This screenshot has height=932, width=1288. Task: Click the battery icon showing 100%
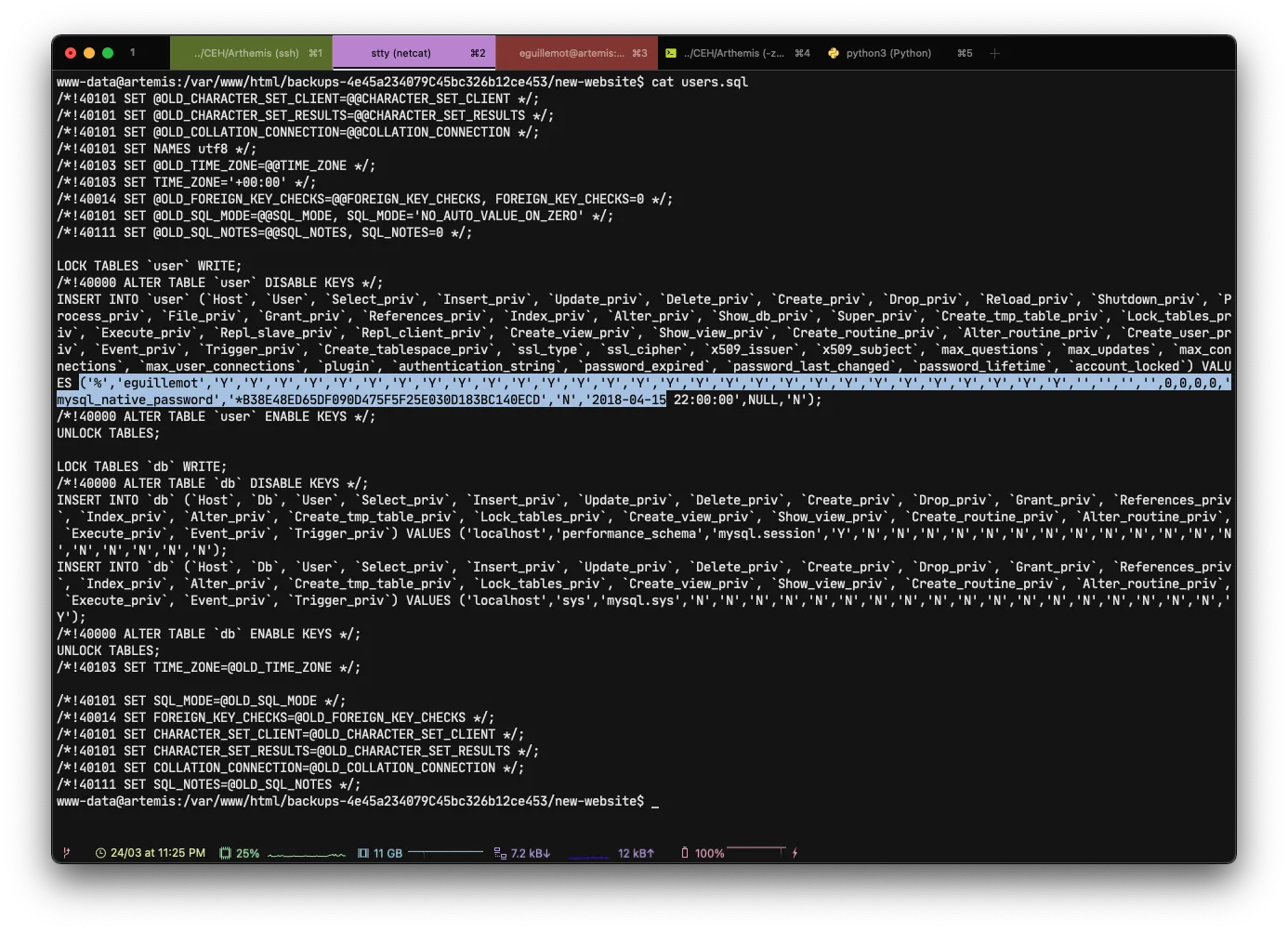(x=685, y=853)
